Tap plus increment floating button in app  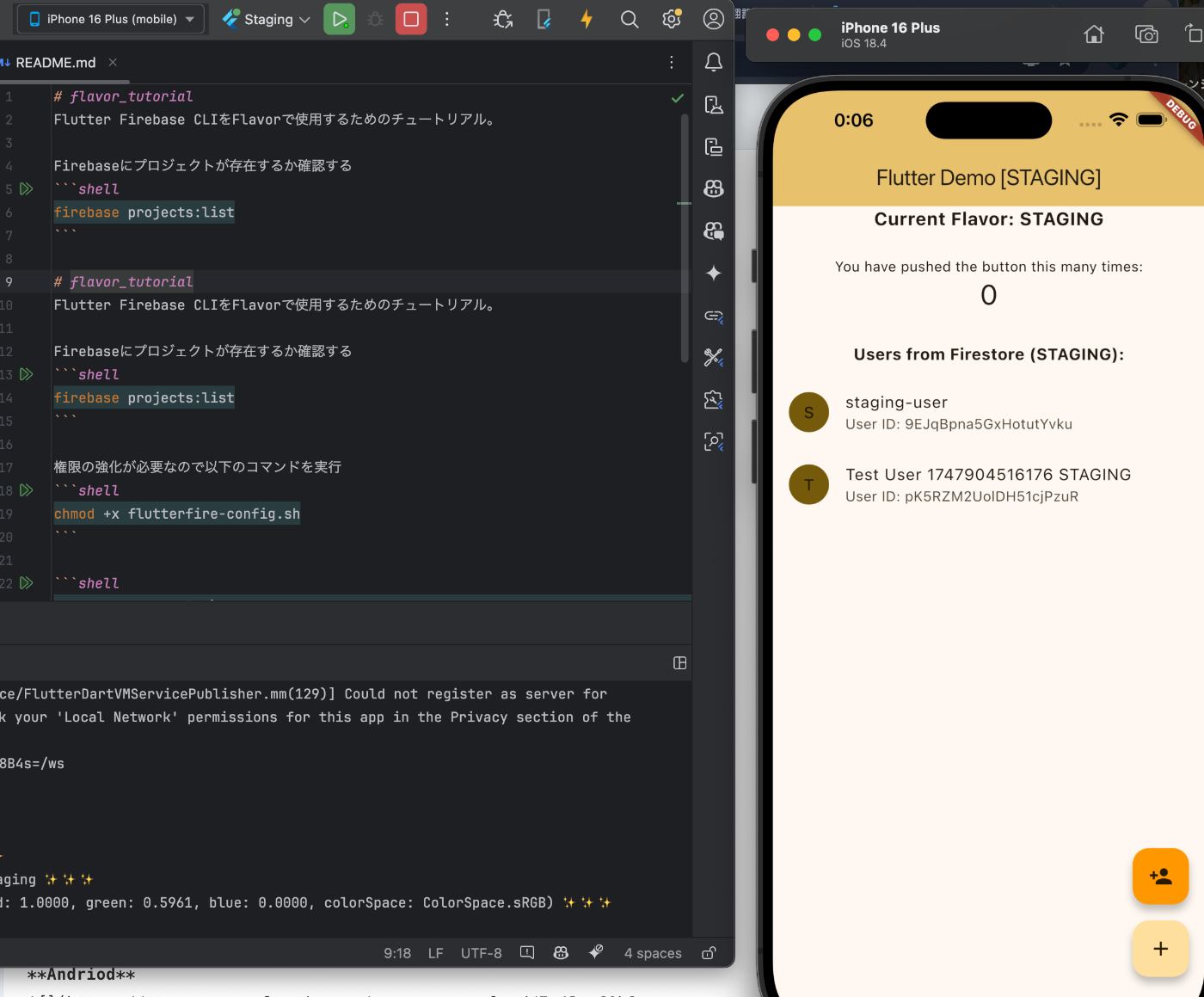pyautogui.click(x=1160, y=949)
